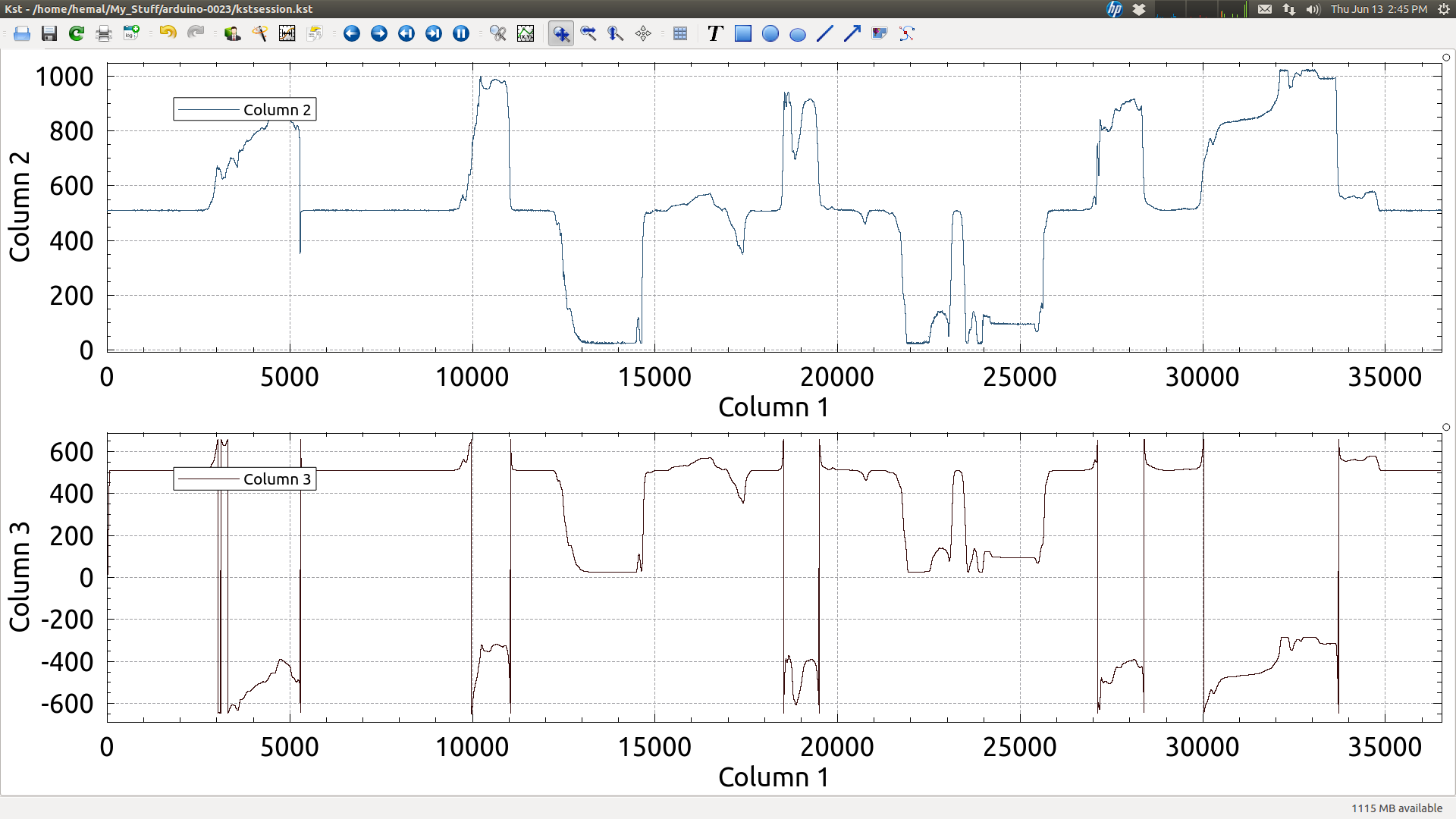Click the Forward one screen arrow
This screenshot has height=819, width=1456.
pyautogui.click(x=379, y=33)
